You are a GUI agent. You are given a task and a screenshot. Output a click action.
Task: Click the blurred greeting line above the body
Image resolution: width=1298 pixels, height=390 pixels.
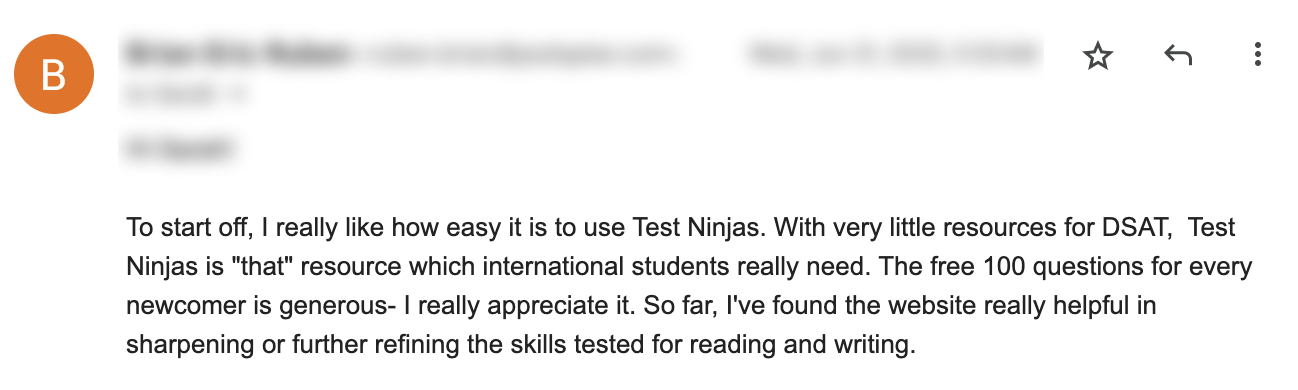[x=180, y=150]
